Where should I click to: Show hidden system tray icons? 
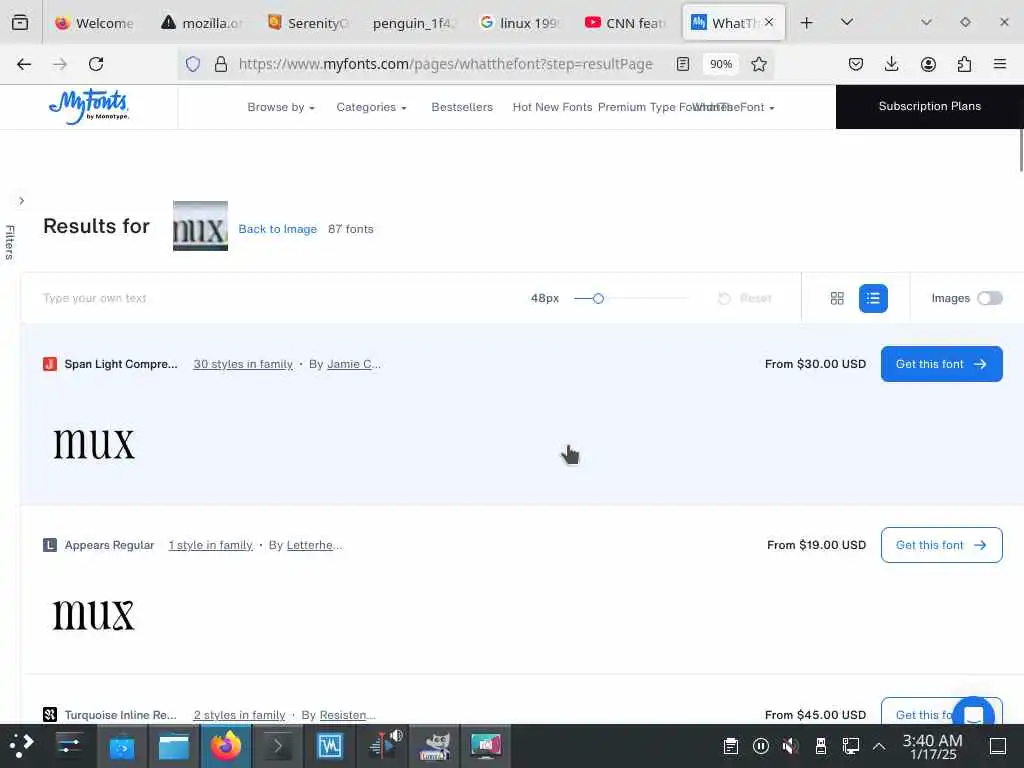[879, 746]
